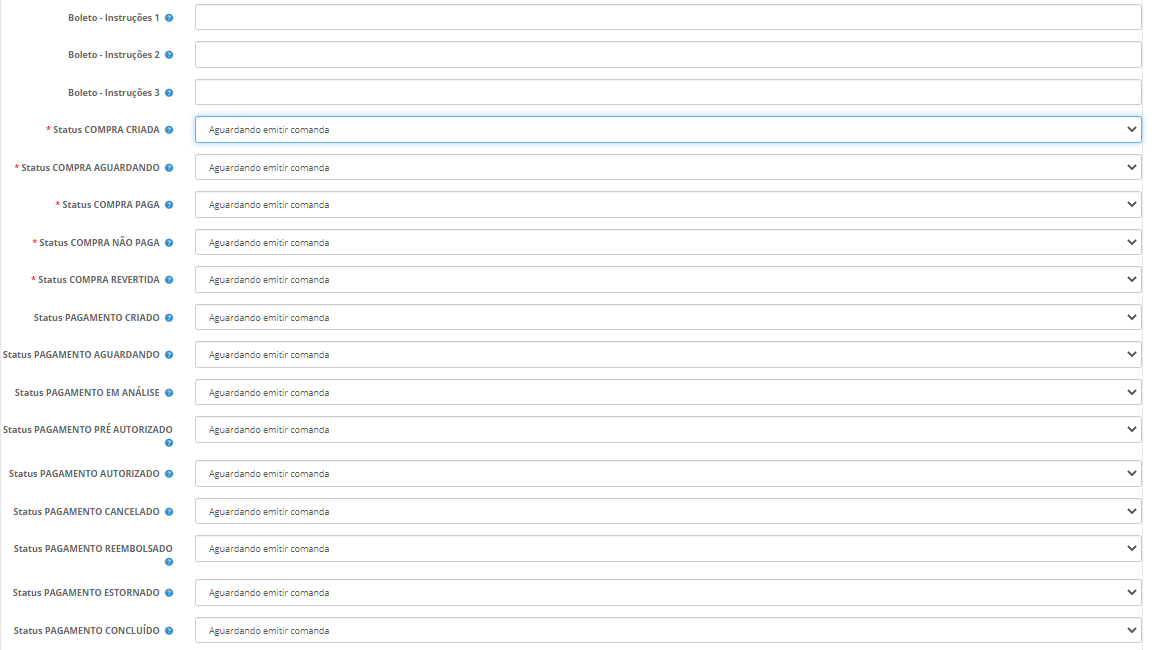Expand the Status PAGAMENTO AGUARDANDO select box

coord(667,355)
